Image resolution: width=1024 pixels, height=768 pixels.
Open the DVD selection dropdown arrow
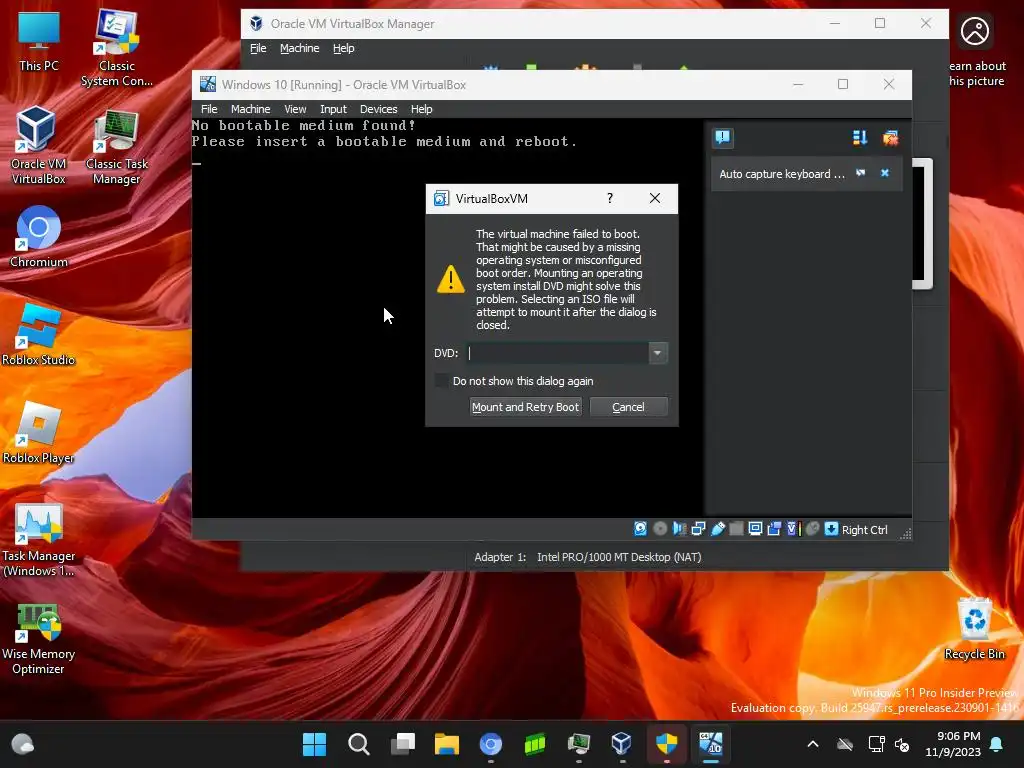click(x=657, y=353)
